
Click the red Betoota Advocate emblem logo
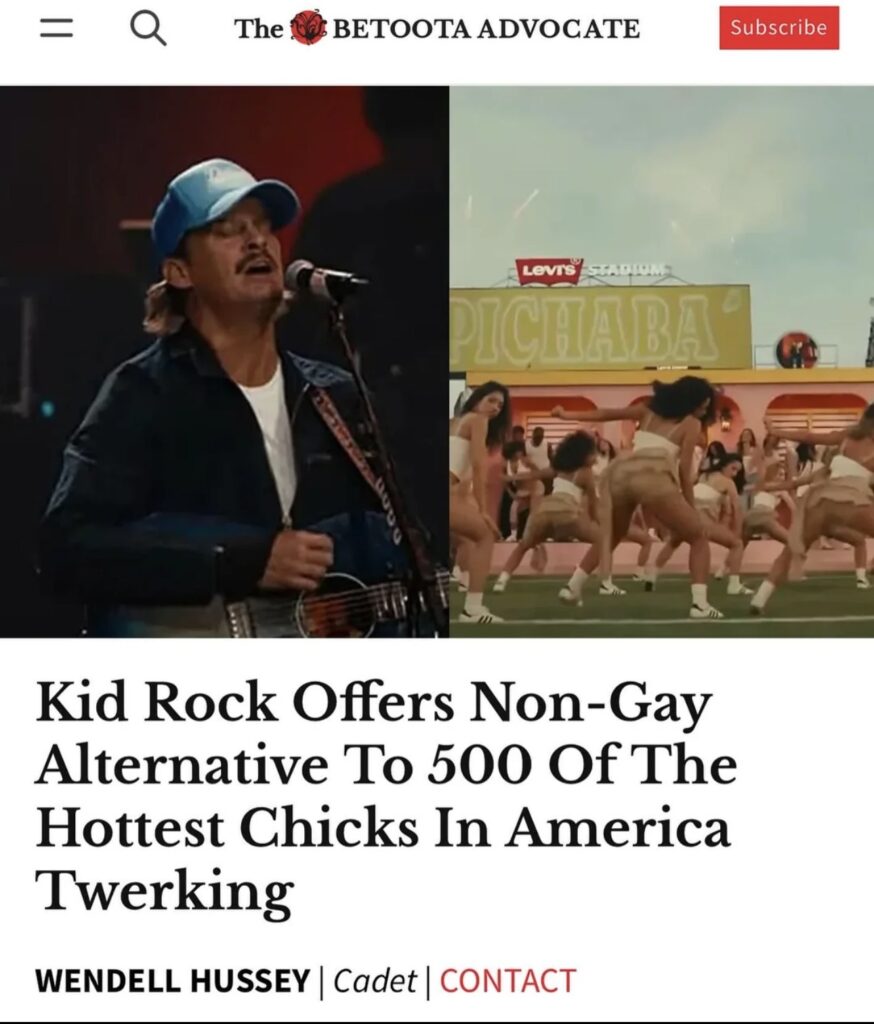pyautogui.click(x=308, y=28)
